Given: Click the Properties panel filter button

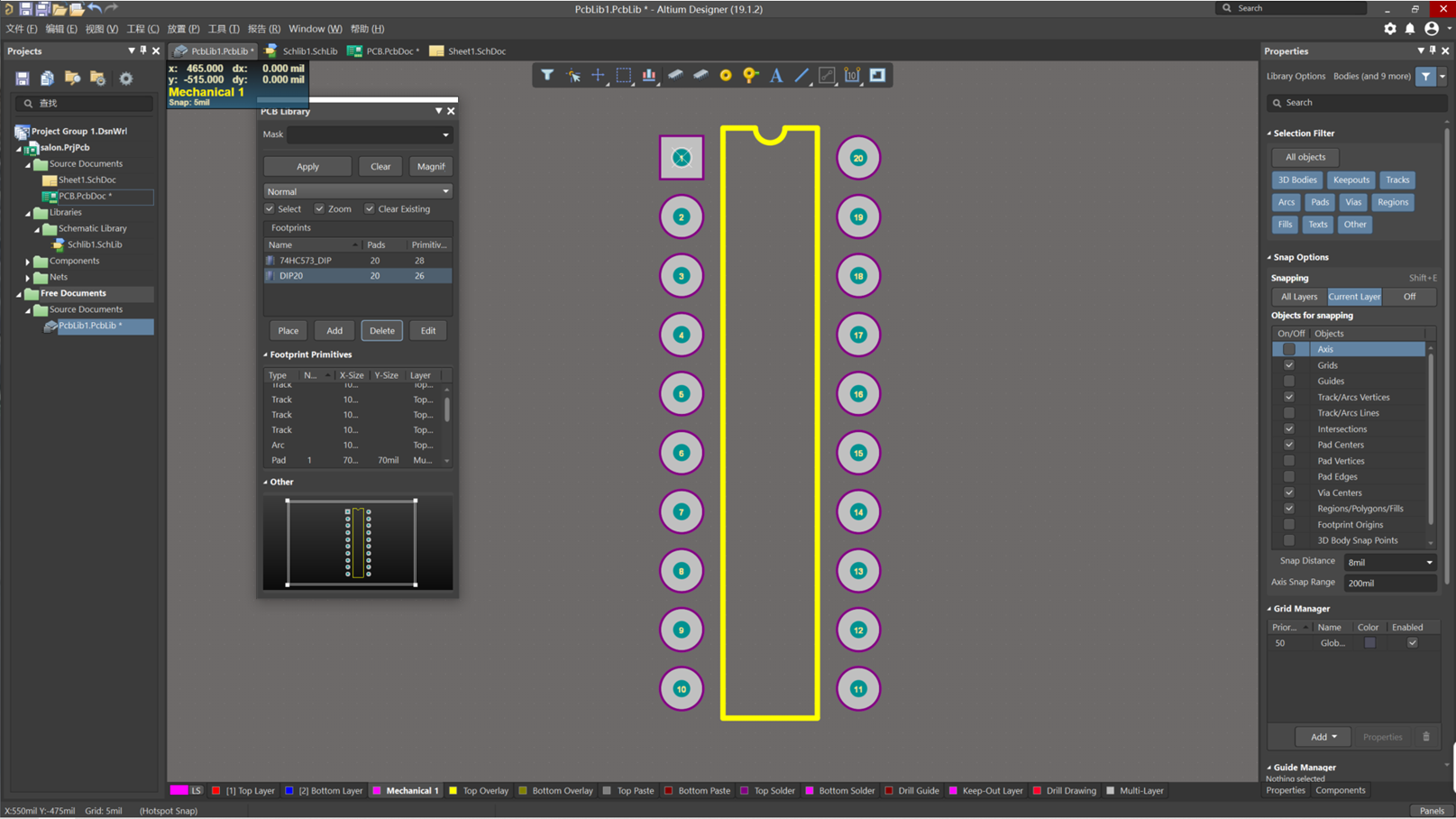Looking at the screenshot, I should pos(1426,77).
